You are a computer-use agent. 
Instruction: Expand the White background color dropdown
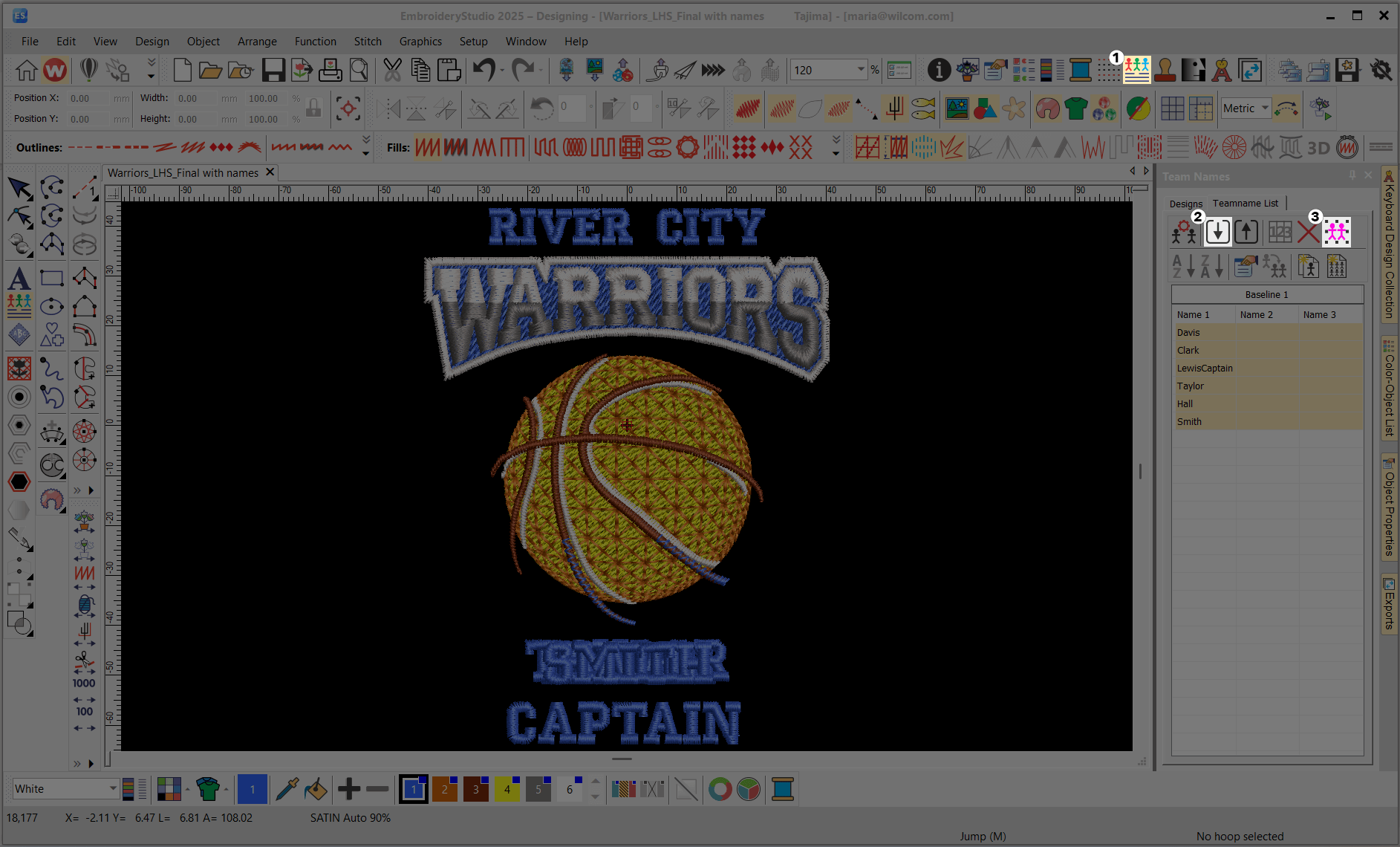coord(113,788)
